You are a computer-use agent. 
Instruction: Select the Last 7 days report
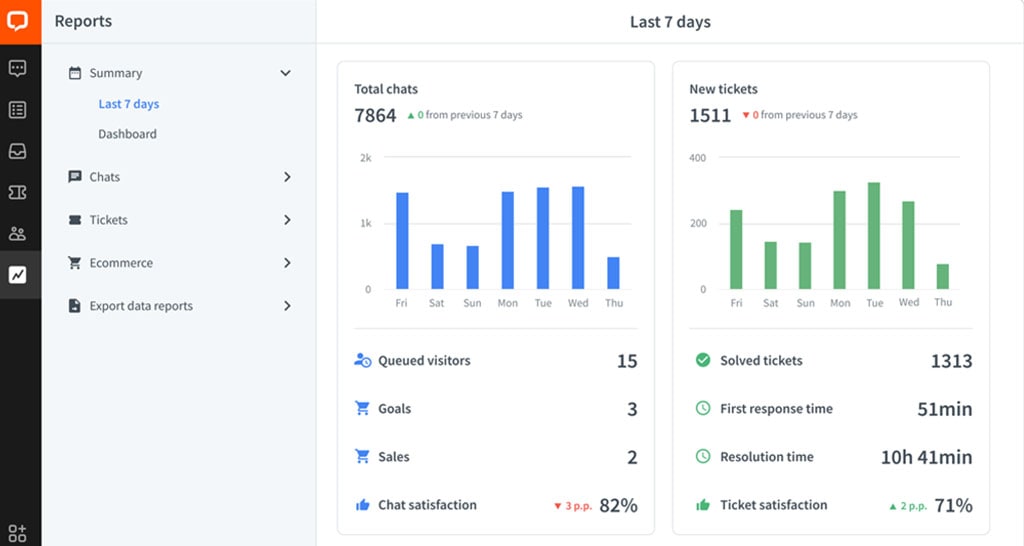[128, 104]
